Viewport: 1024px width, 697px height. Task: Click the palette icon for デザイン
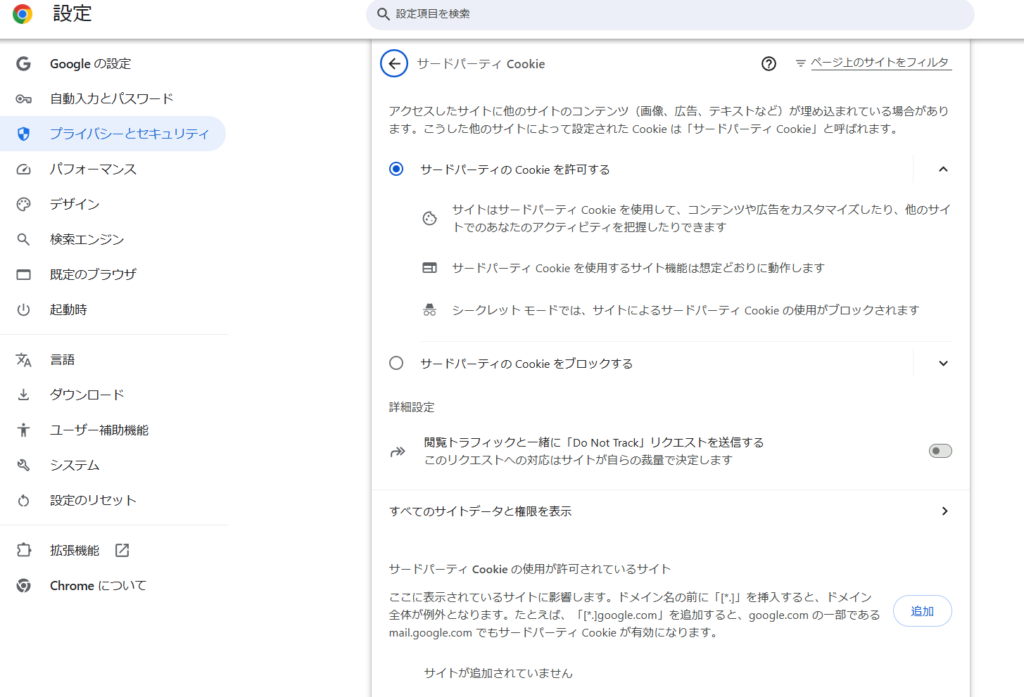(x=22, y=203)
